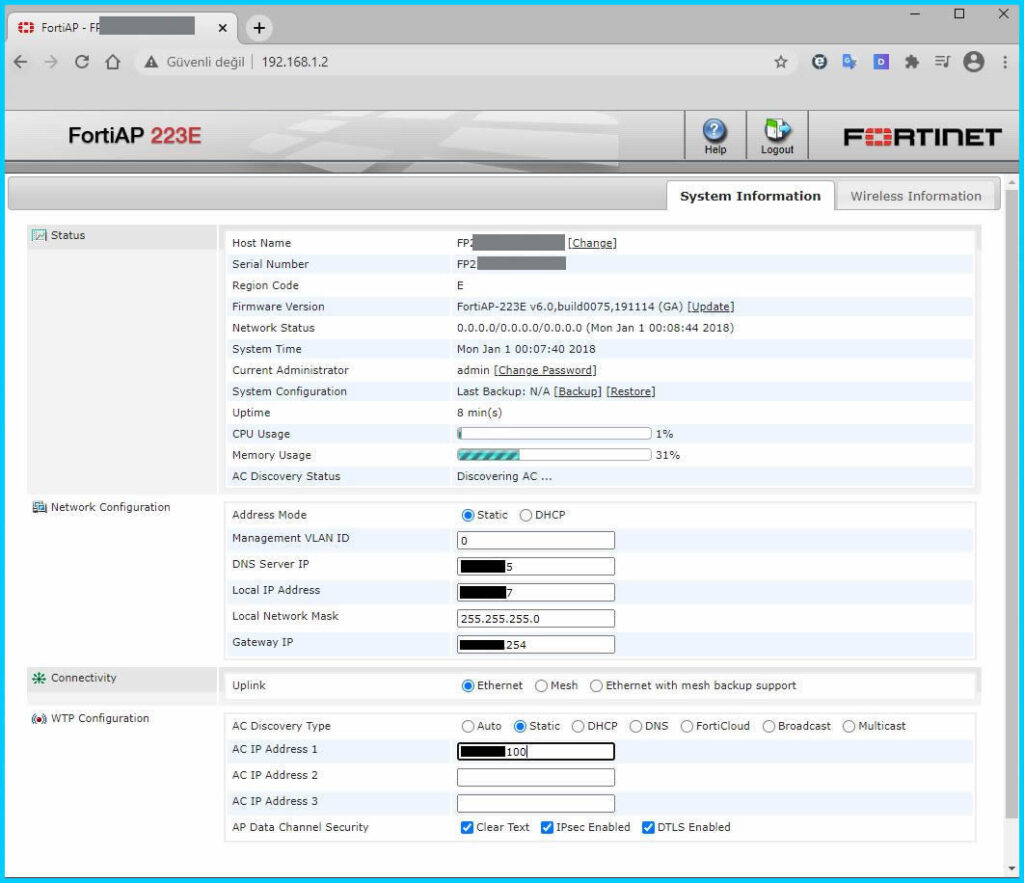Screen dimensions: 1024x883
Task: Open a new browser tab
Action: click(x=259, y=27)
